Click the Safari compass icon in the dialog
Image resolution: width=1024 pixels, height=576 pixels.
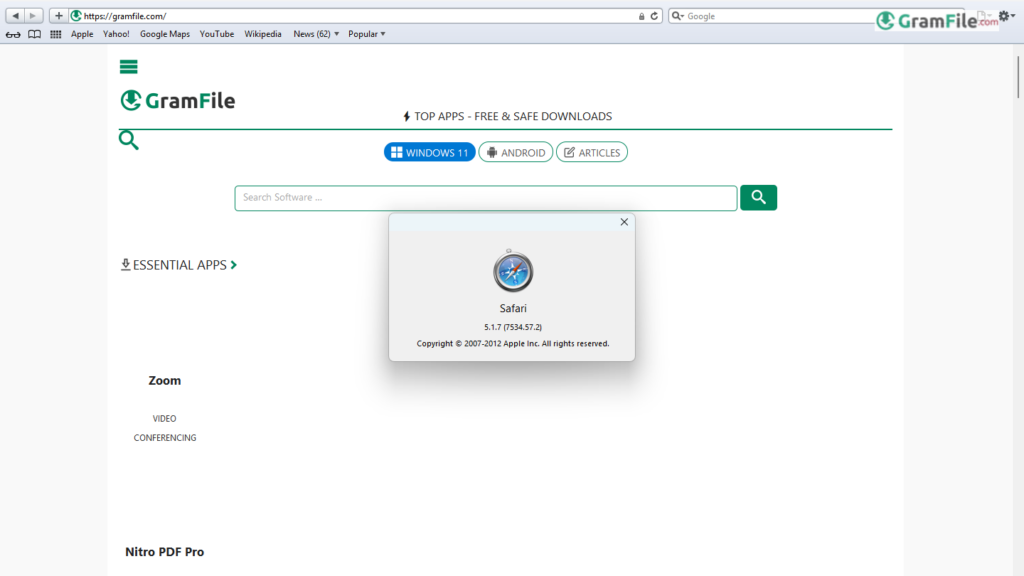[x=513, y=271]
